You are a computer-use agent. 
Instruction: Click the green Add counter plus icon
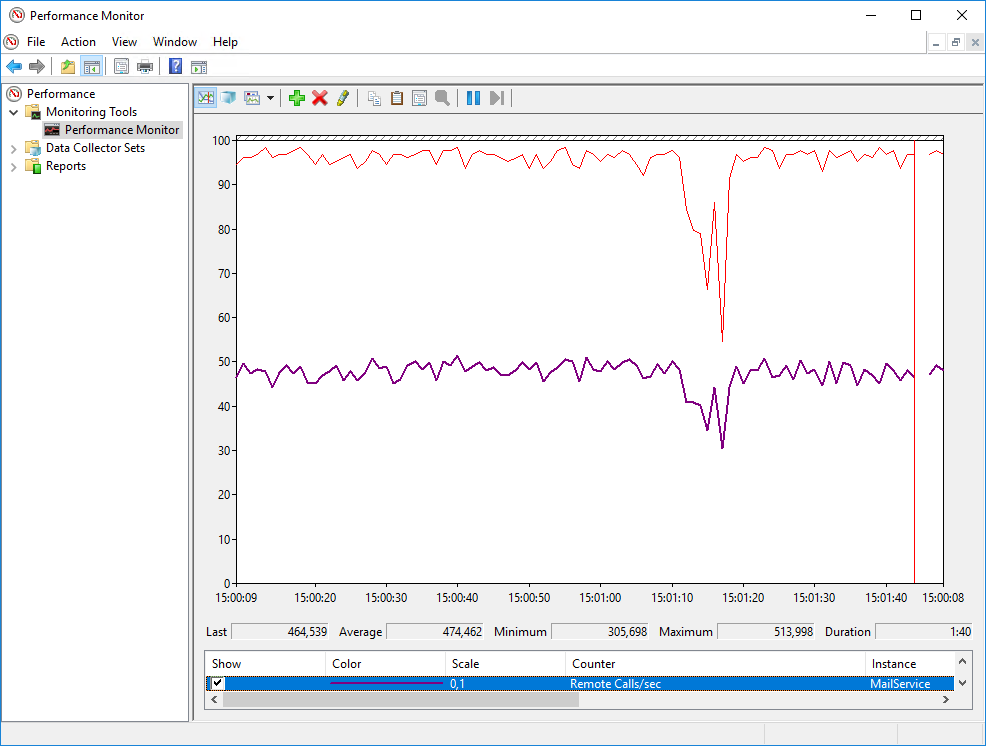click(x=296, y=98)
